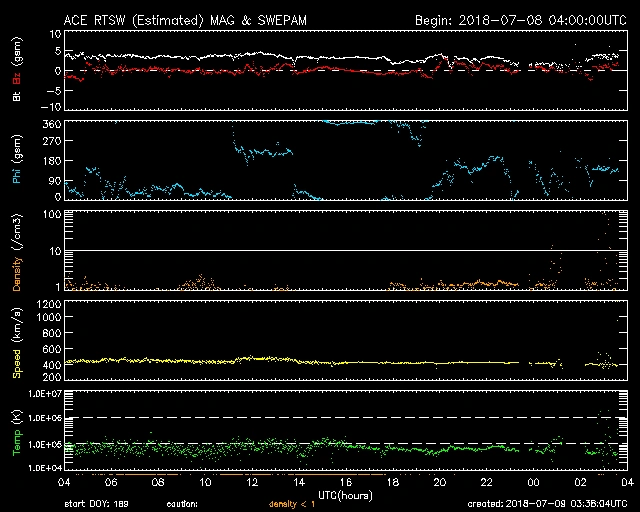
Task: Click the Begin date timestamp in the header
Action: click(x=519, y=19)
